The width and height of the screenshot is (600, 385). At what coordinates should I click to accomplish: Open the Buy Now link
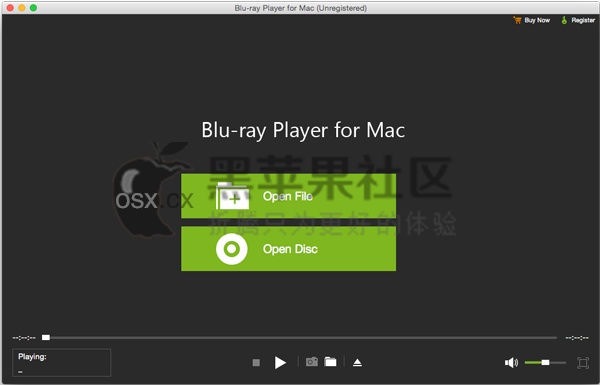(537, 20)
